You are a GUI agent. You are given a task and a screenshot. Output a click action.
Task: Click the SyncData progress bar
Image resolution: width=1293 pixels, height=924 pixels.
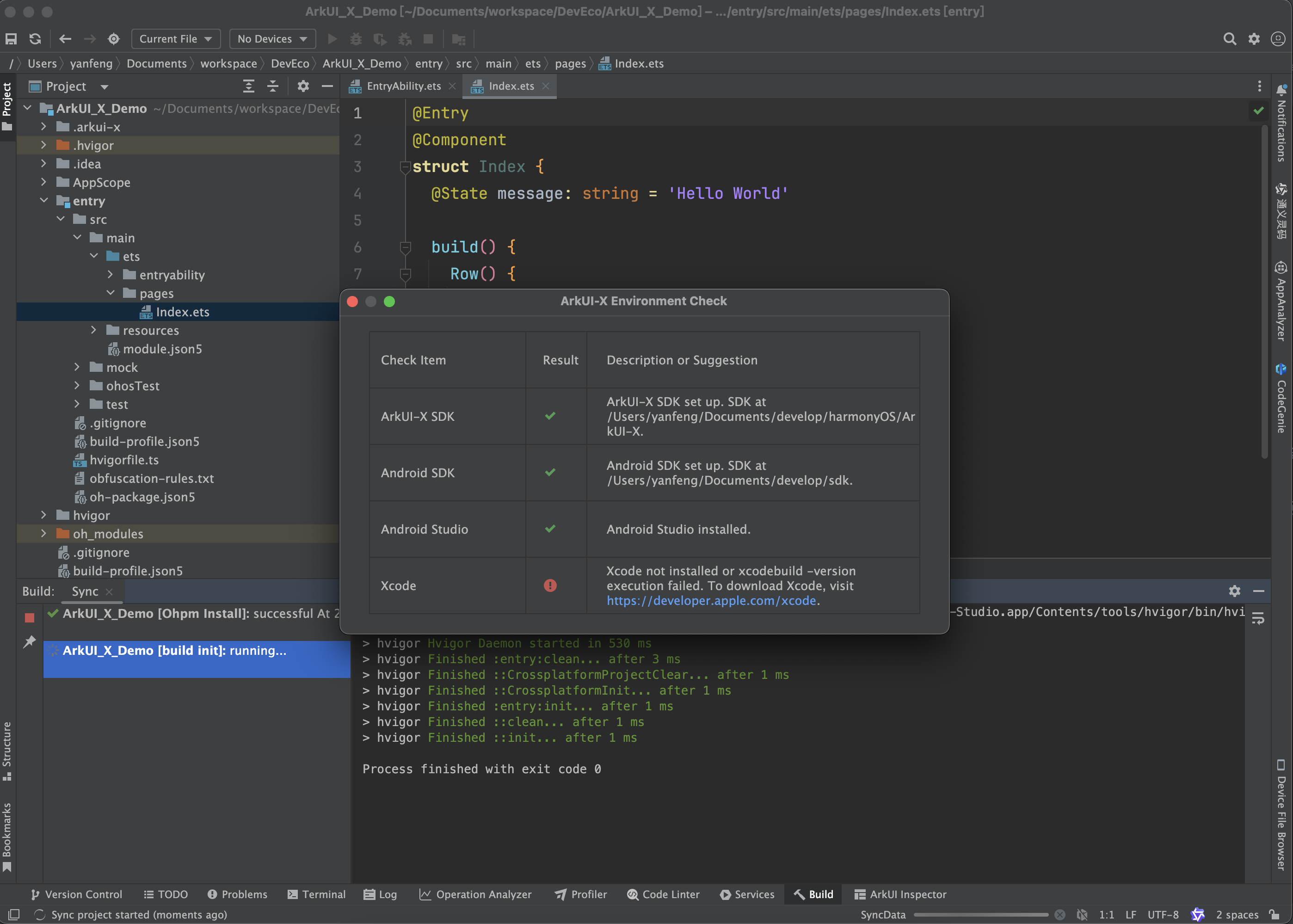coord(981,915)
